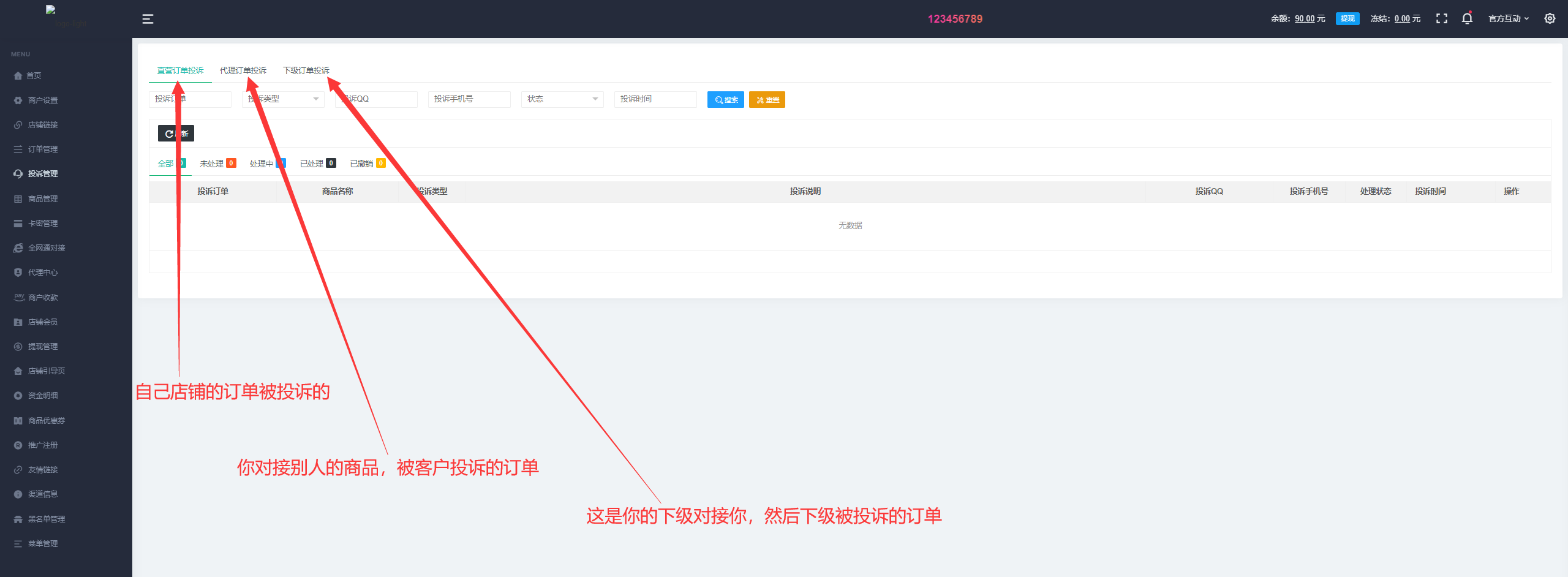This screenshot has width=1568, height=577.
Task: Focus the 投诉订单 input field
Action: pyautogui.click(x=190, y=99)
